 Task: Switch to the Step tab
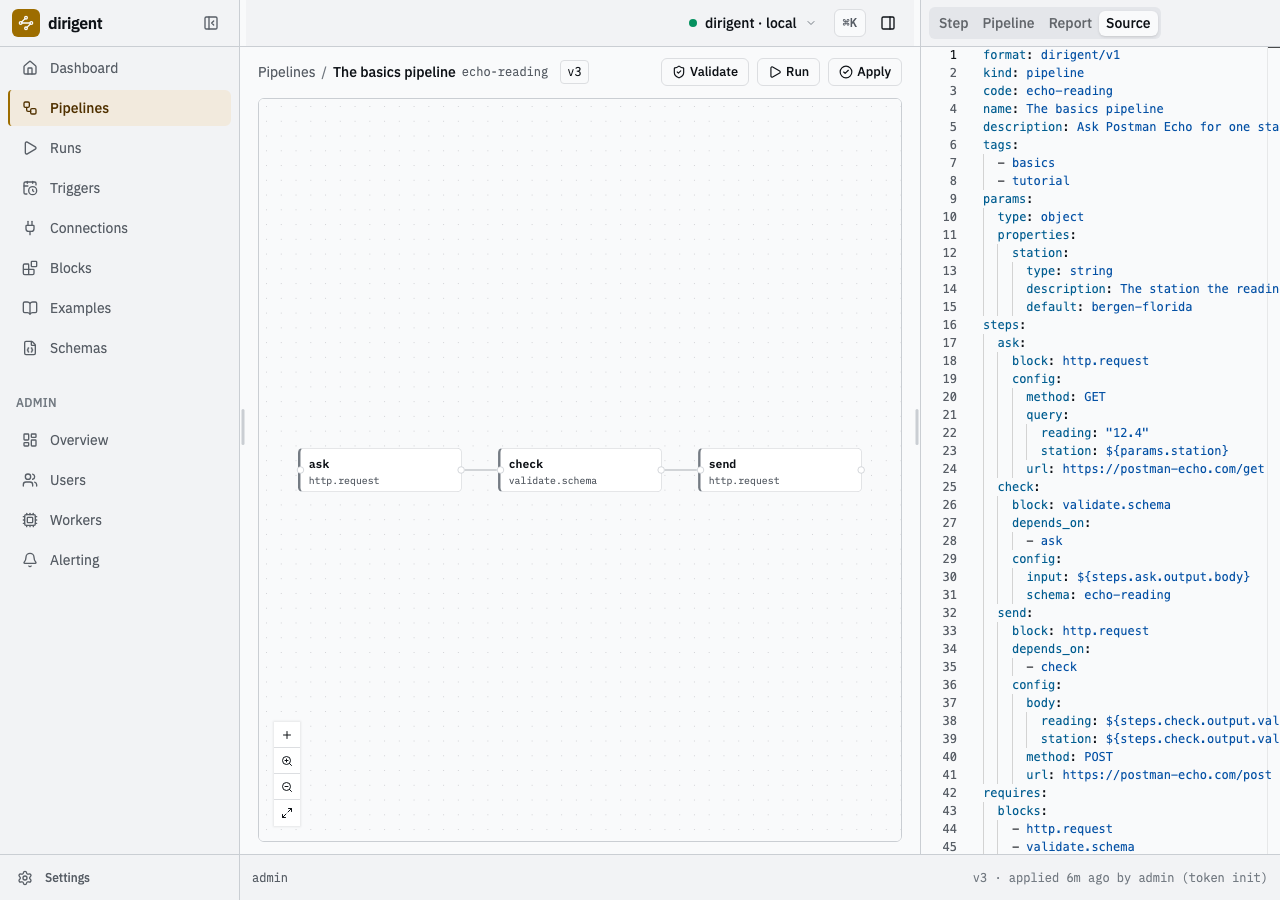[x=953, y=23]
